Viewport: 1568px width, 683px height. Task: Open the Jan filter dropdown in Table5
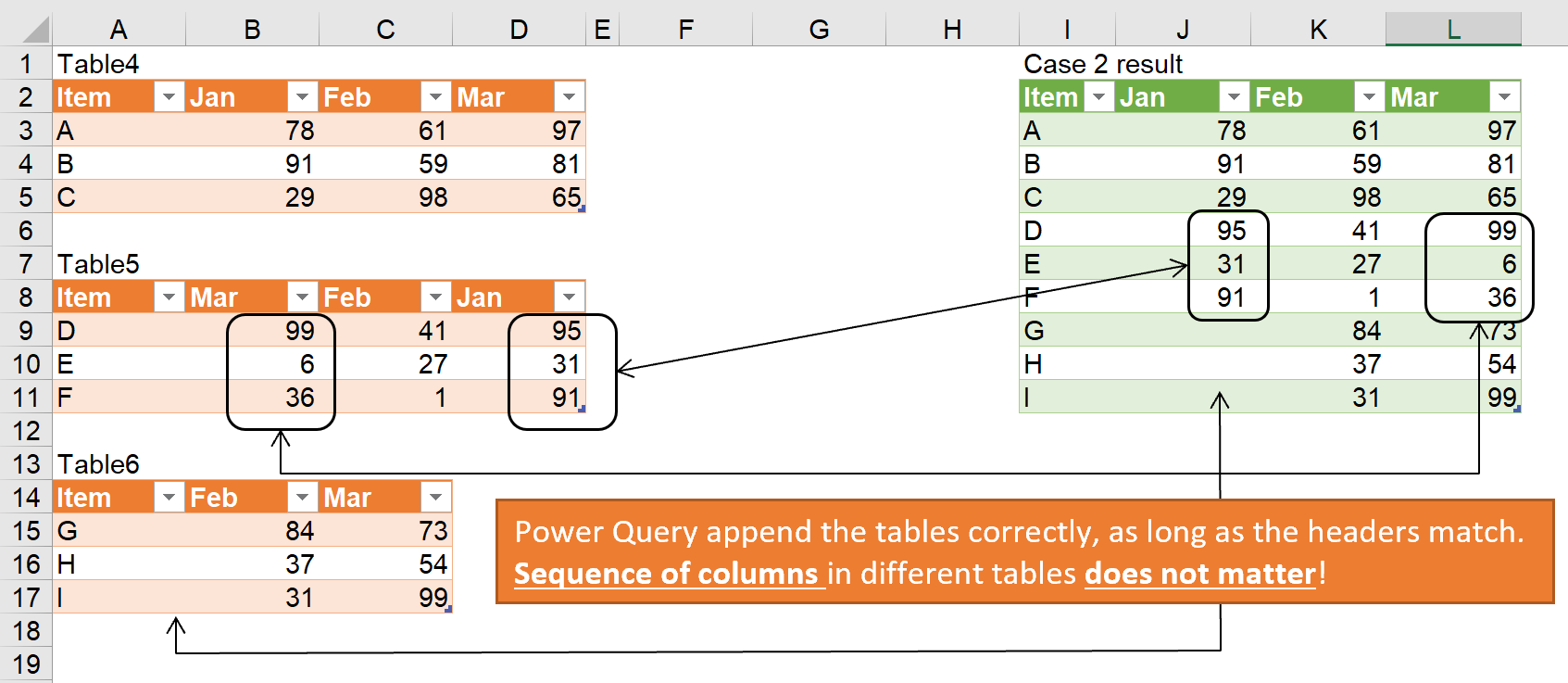coord(569,297)
